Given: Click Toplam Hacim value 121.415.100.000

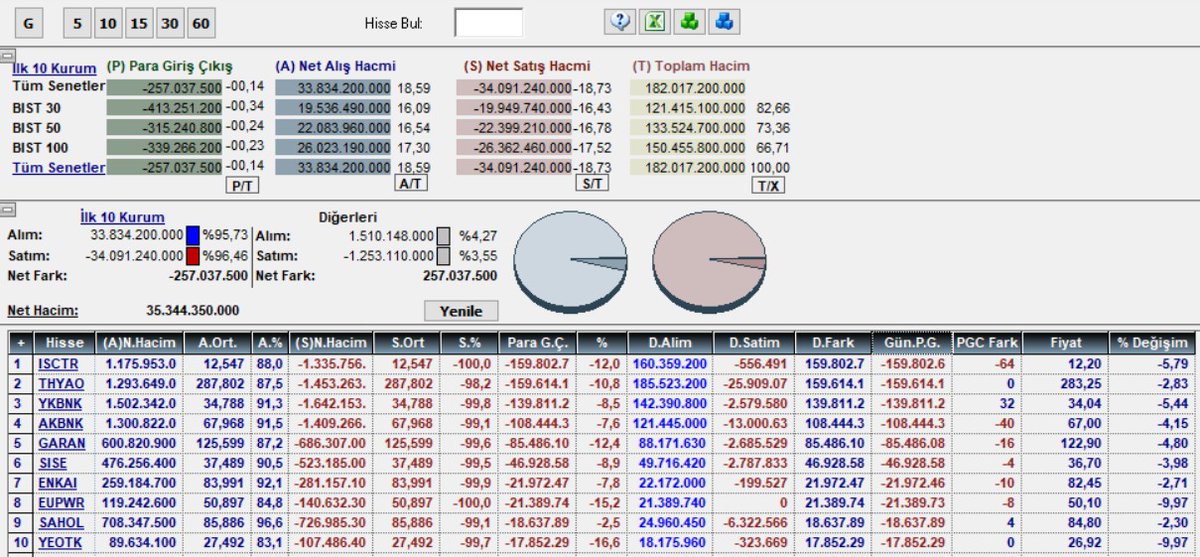Looking at the screenshot, I should 690,107.
